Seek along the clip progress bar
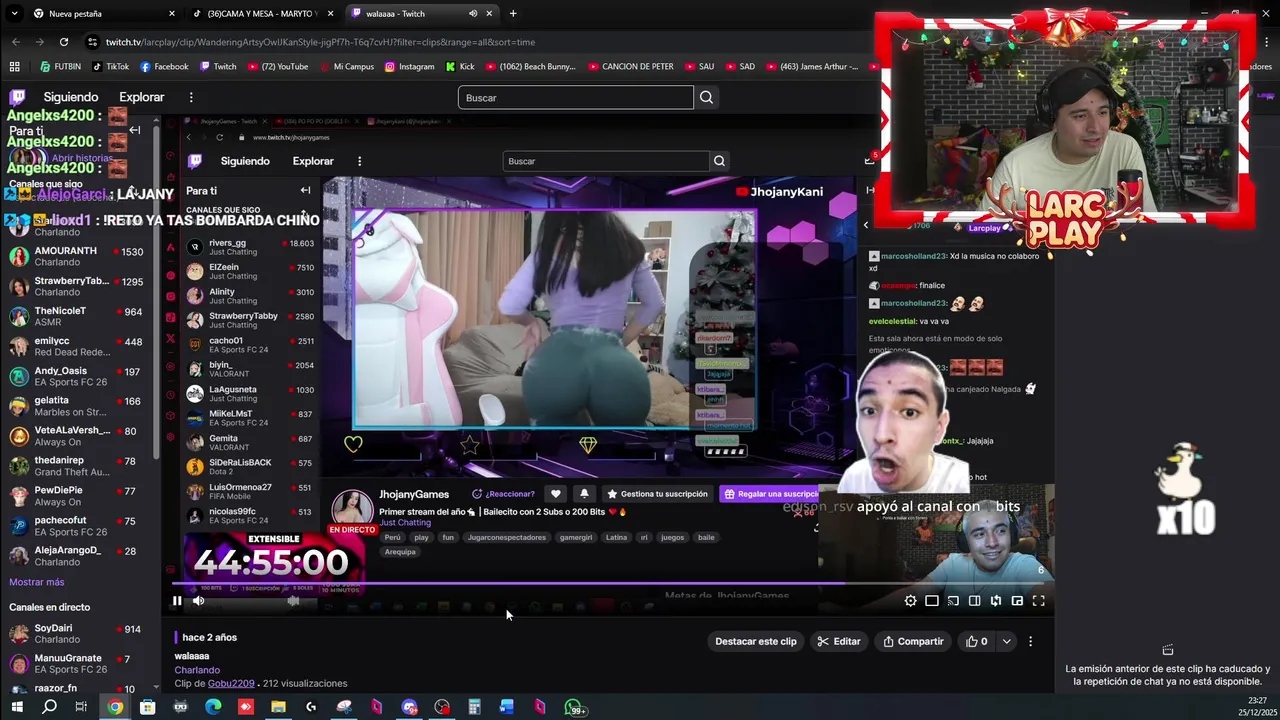This screenshot has width=1280, height=720. (x=610, y=583)
